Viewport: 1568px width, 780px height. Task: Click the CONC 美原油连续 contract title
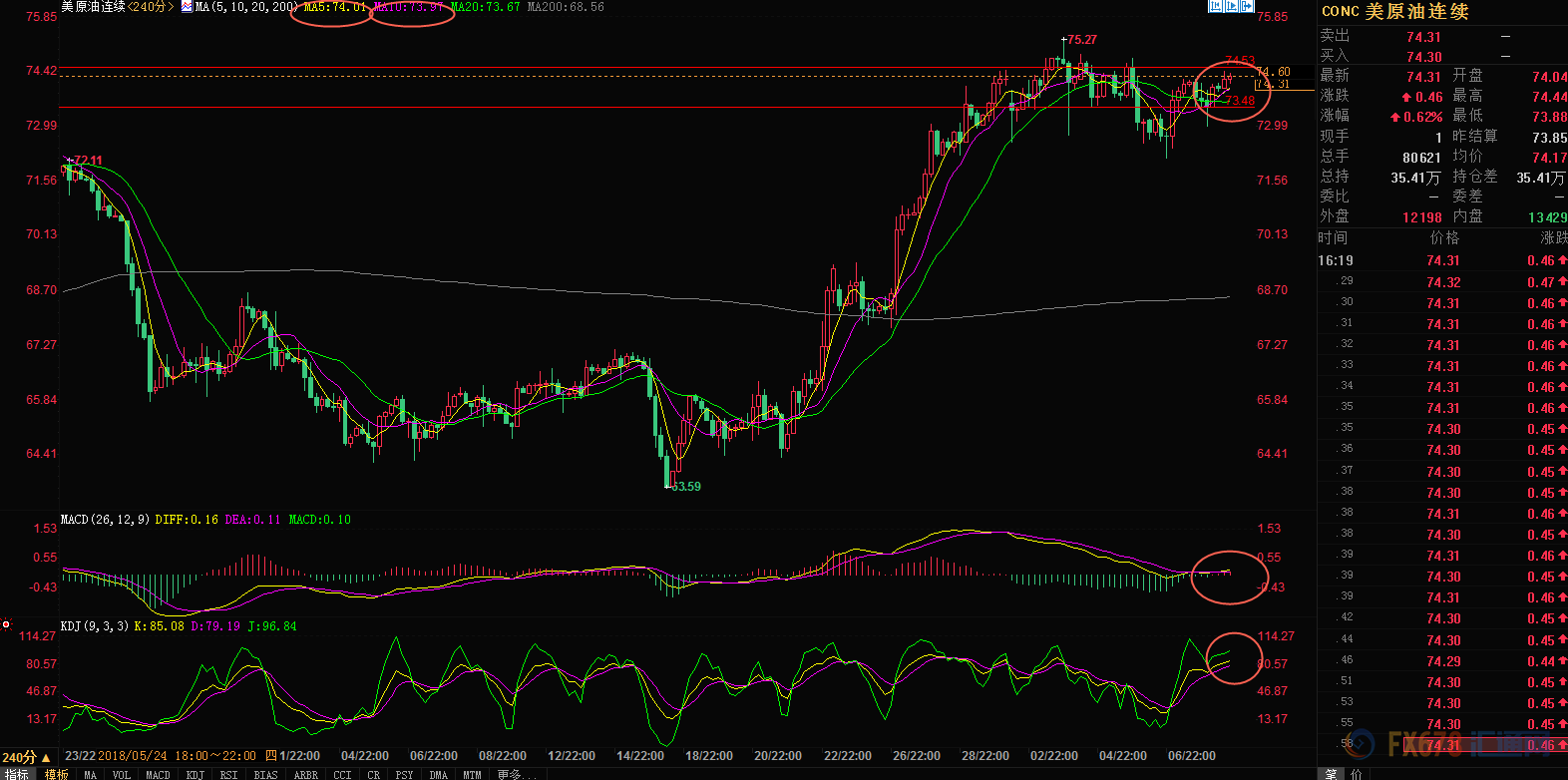click(1394, 12)
